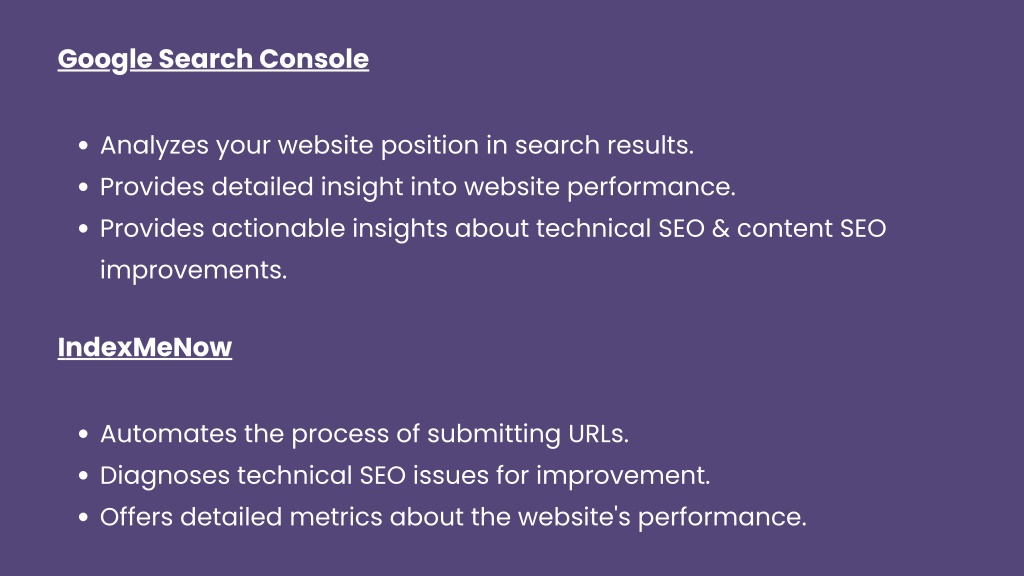Click the ampersand between technical SEO and content SEO

(720, 229)
